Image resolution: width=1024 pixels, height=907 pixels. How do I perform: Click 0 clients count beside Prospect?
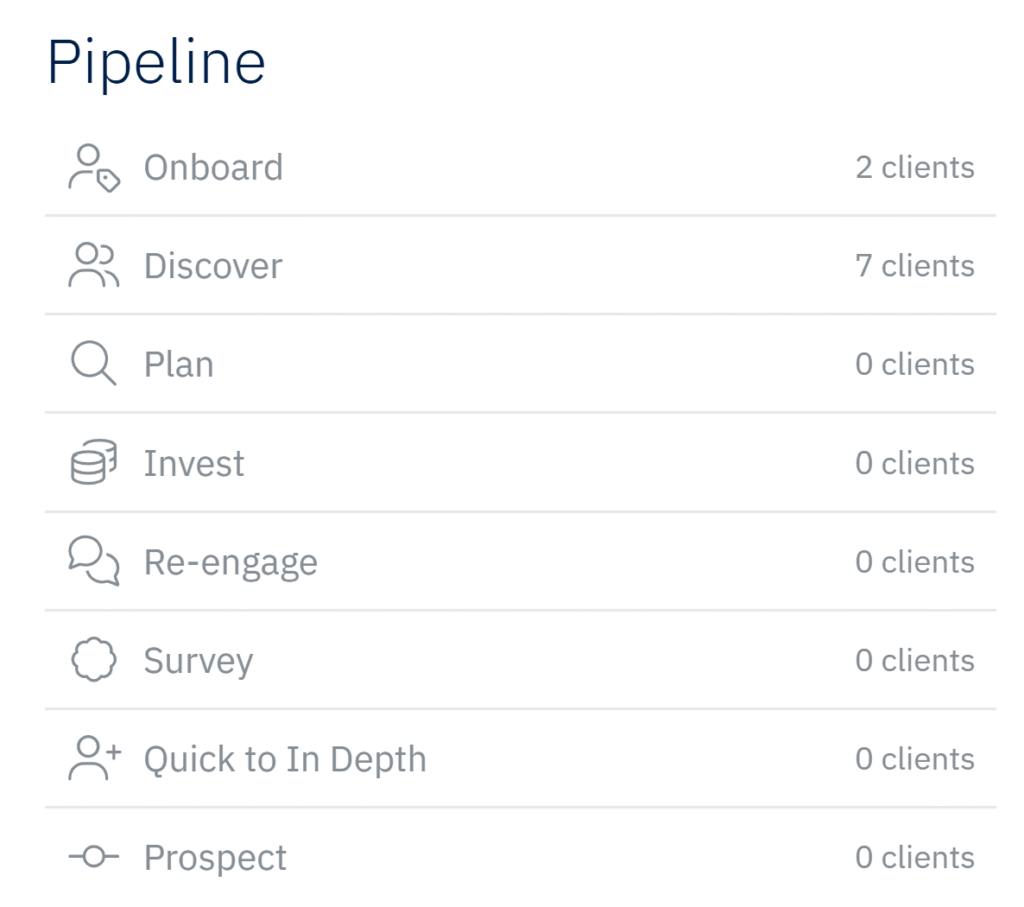point(914,858)
